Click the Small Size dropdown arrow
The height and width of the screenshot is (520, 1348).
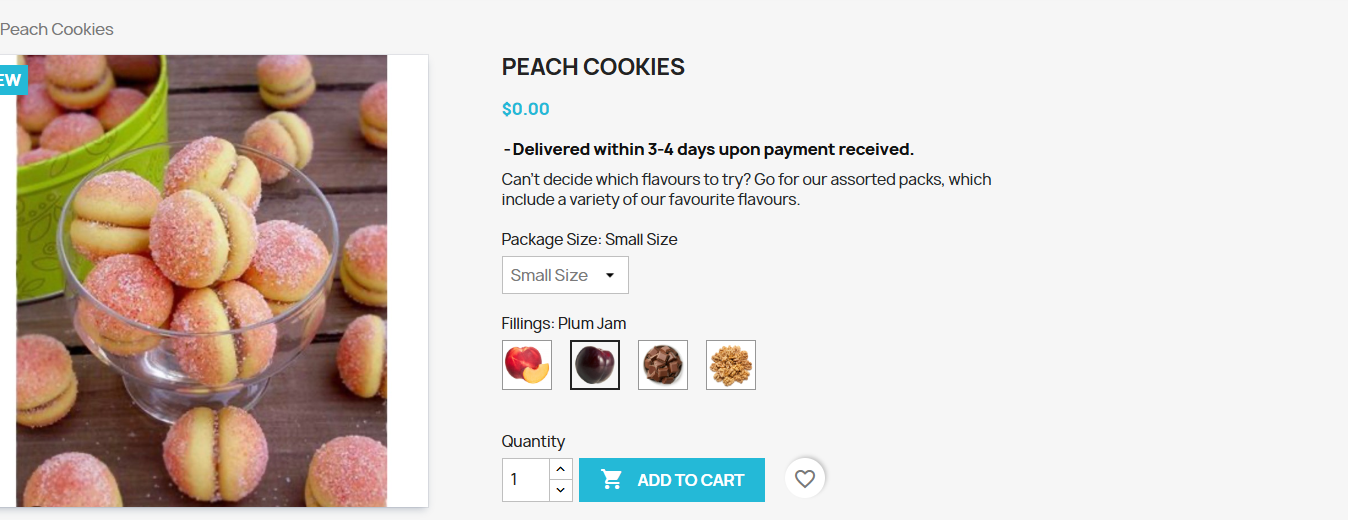(x=609, y=275)
